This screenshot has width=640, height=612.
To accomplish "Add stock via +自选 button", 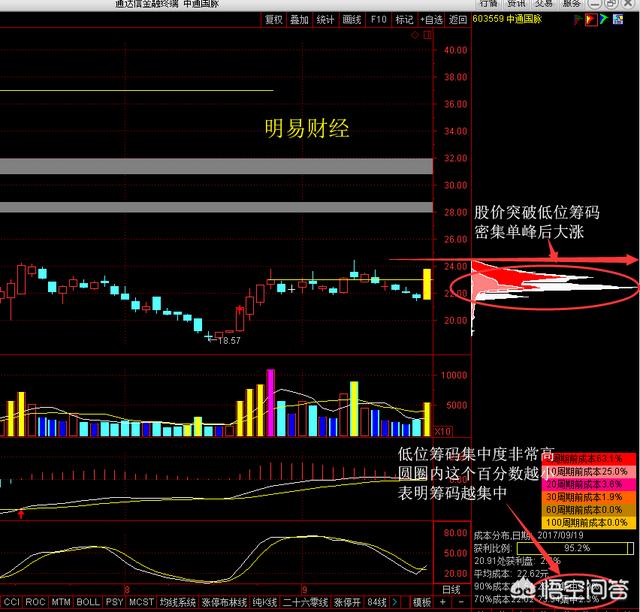I will [x=432, y=19].
